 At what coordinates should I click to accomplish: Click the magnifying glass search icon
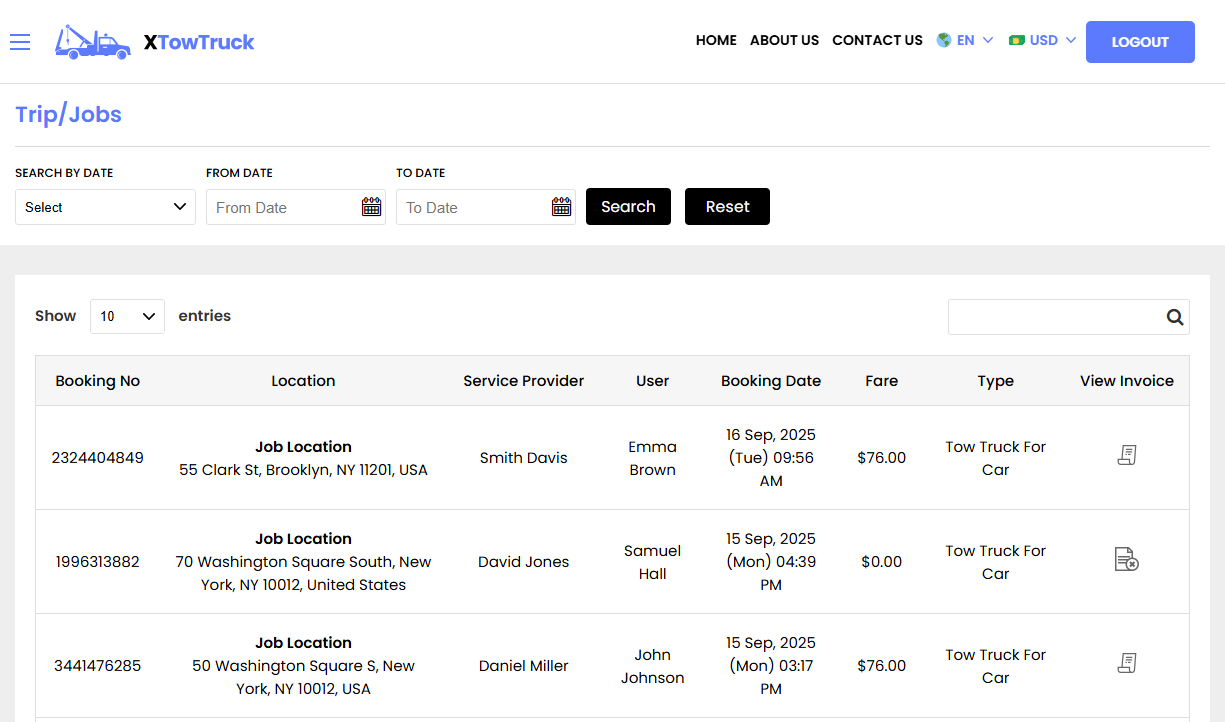pos(1174,316)
